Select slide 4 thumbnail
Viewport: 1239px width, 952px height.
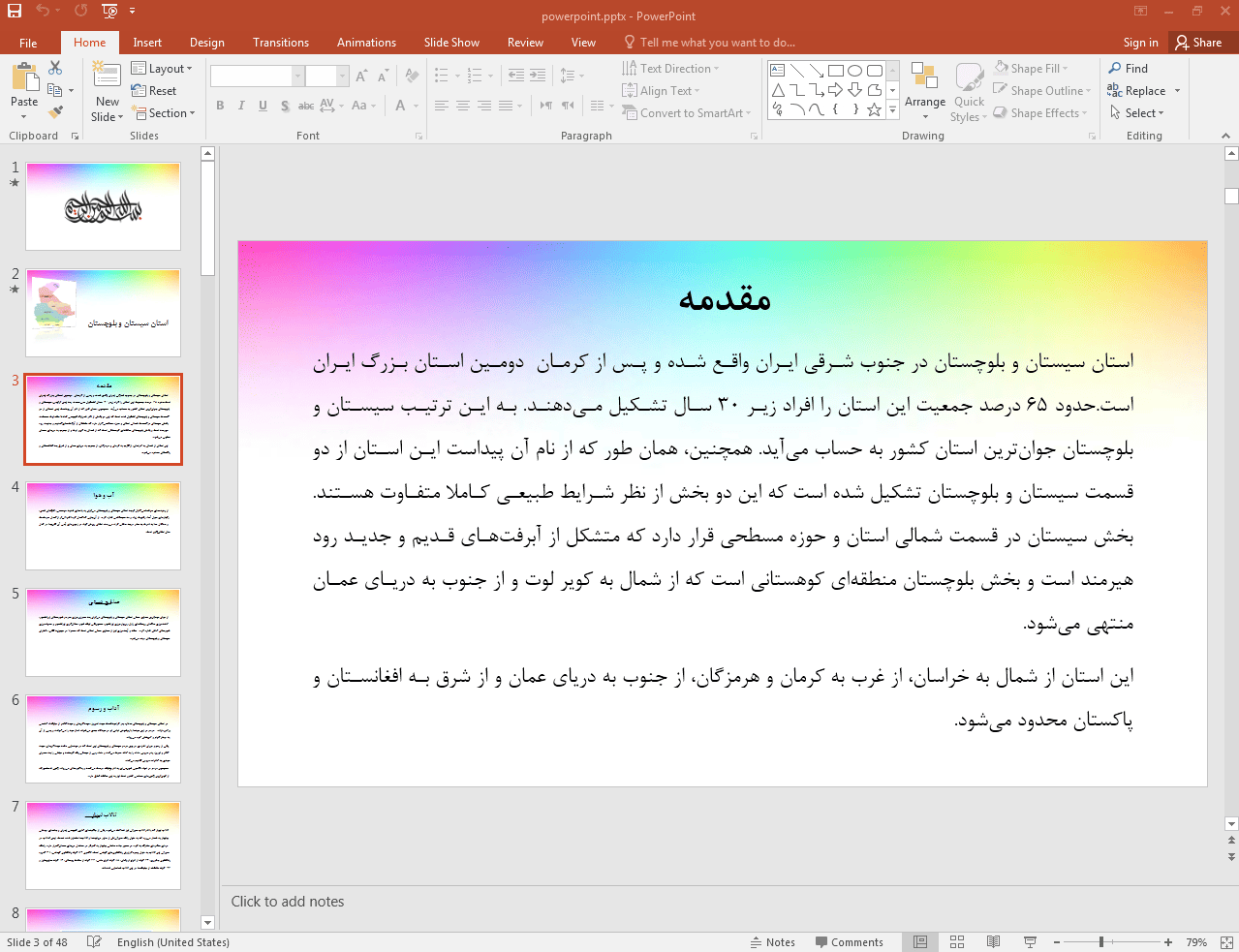coord(104,526)
